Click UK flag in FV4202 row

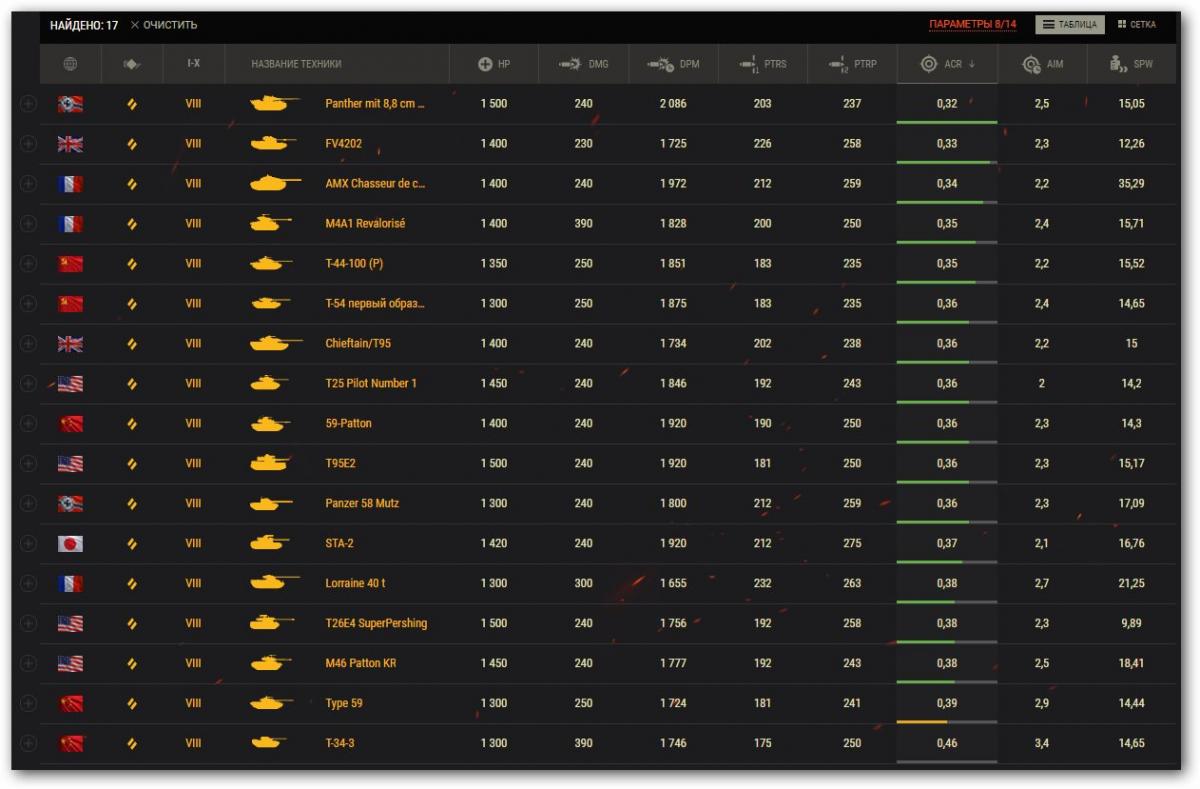[70, 144]
